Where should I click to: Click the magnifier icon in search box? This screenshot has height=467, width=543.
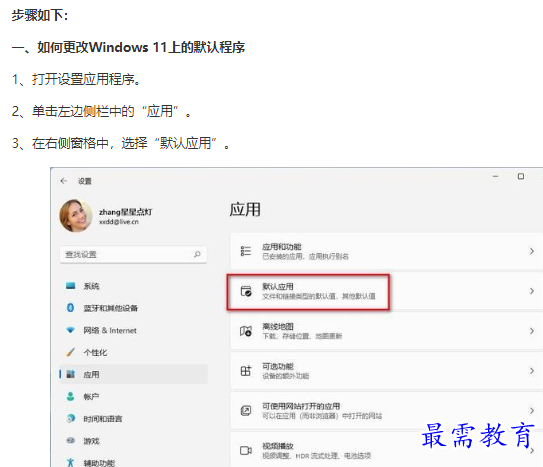pyautogui.click(x=197, y=254)
